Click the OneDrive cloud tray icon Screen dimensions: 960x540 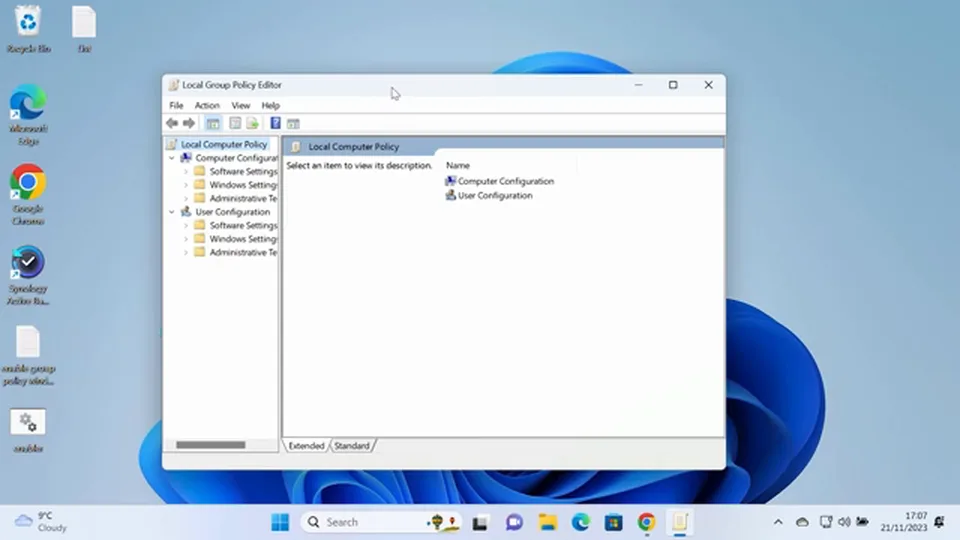click(802, 522)
